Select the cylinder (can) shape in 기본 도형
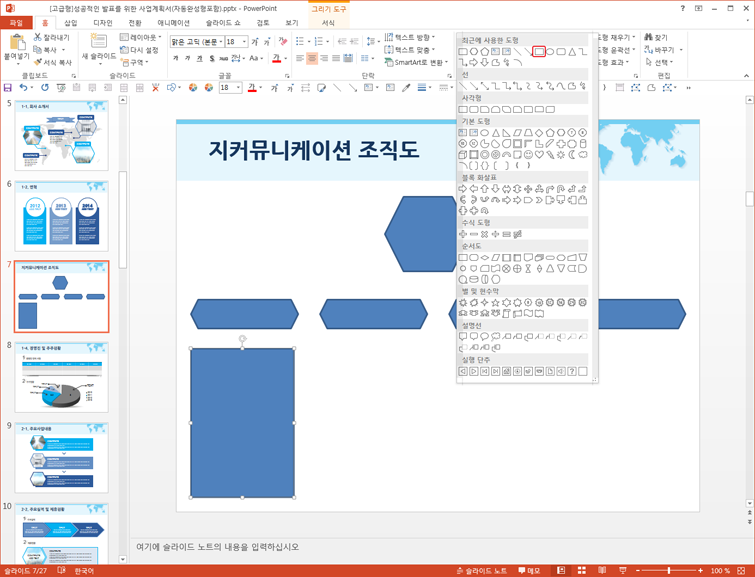This screenshot has height=577, width=755. [x=583, y=144]
